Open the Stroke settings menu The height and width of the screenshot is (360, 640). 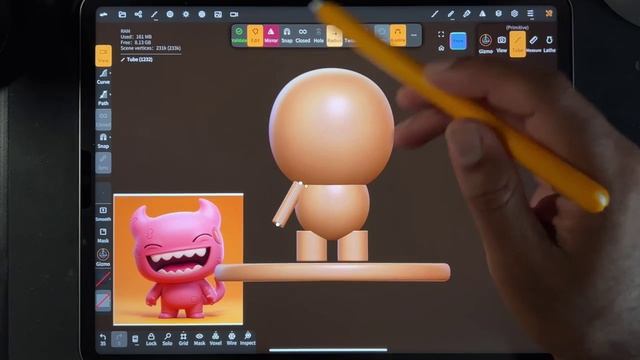pos(435,14)
